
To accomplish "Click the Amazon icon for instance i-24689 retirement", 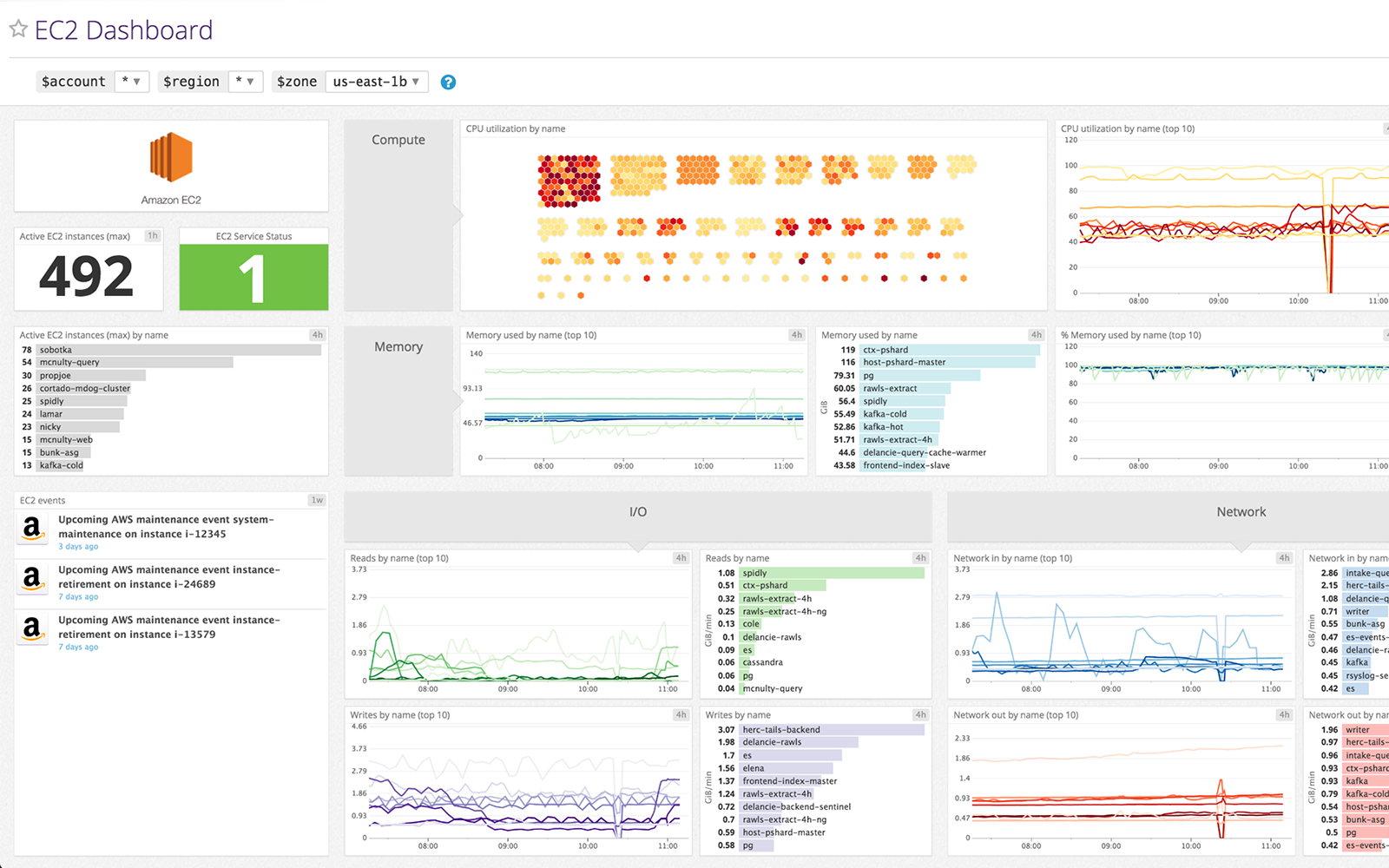I will click(32, 577).
